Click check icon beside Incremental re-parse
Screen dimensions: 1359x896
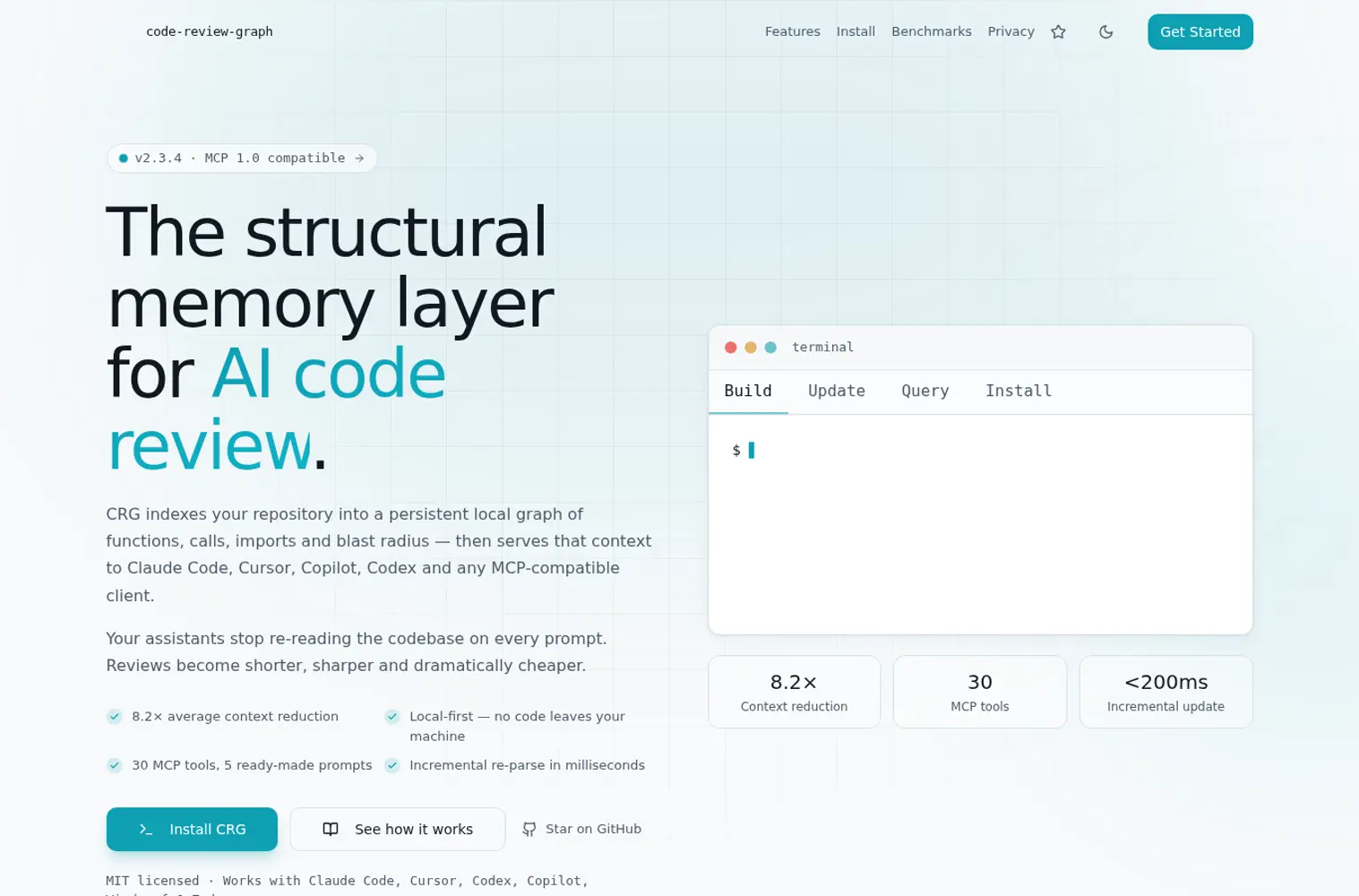[x=391, y=765]
